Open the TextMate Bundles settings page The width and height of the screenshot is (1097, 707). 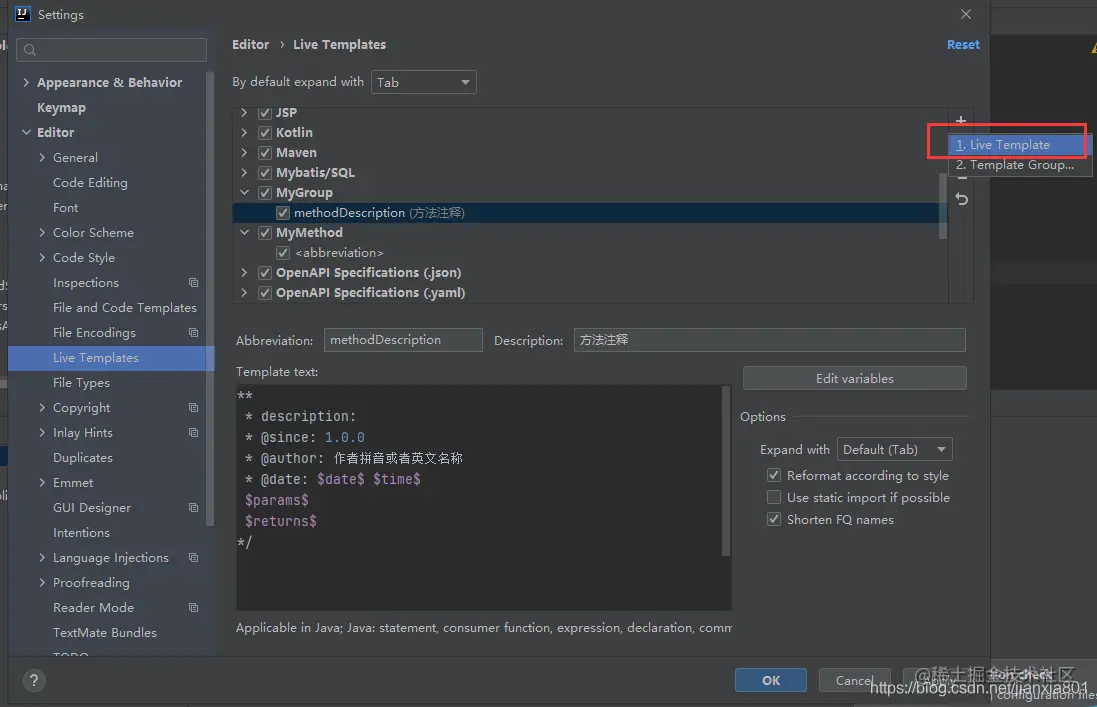[x=105, y=633]
